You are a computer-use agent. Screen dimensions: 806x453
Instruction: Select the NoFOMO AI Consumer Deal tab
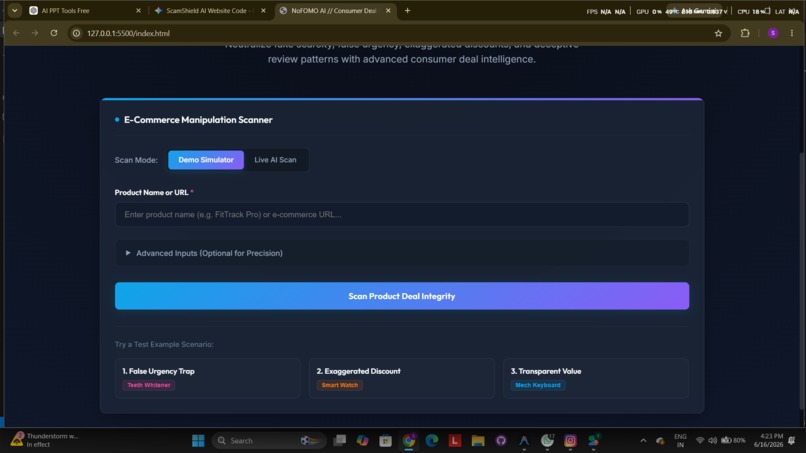pos(335,10)
